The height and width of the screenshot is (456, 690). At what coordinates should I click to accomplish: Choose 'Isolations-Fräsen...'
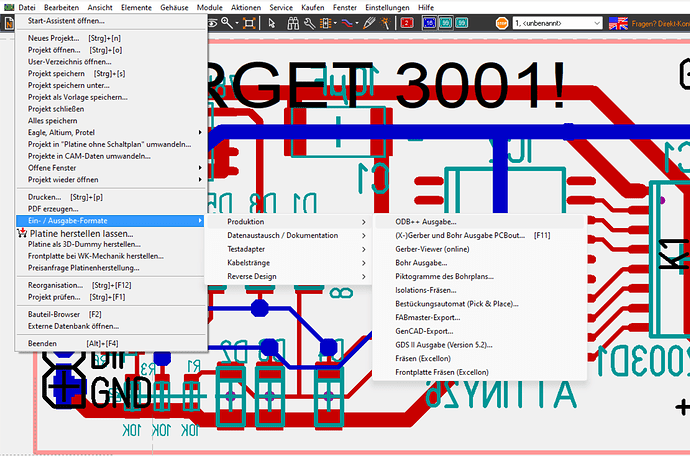pyautogui.click(x=480, y=290)
